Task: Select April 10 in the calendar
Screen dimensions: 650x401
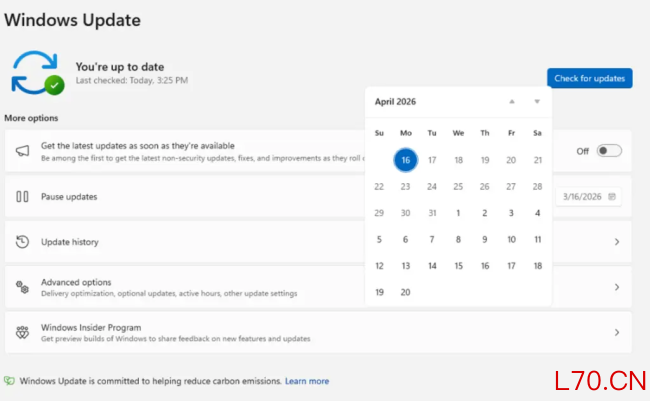Action: 511,240
